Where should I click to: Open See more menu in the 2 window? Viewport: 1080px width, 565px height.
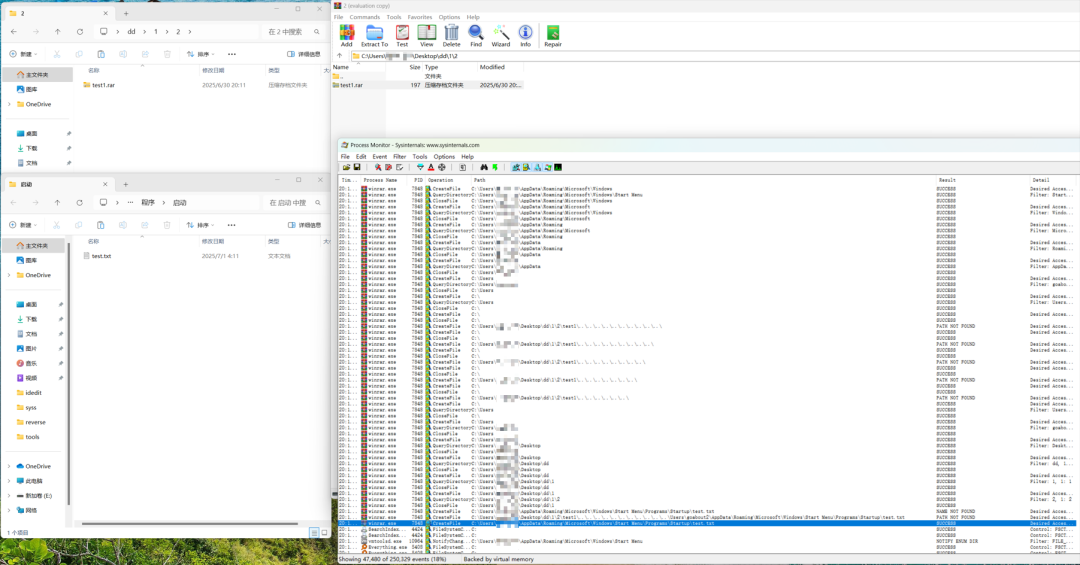[231, 54]
